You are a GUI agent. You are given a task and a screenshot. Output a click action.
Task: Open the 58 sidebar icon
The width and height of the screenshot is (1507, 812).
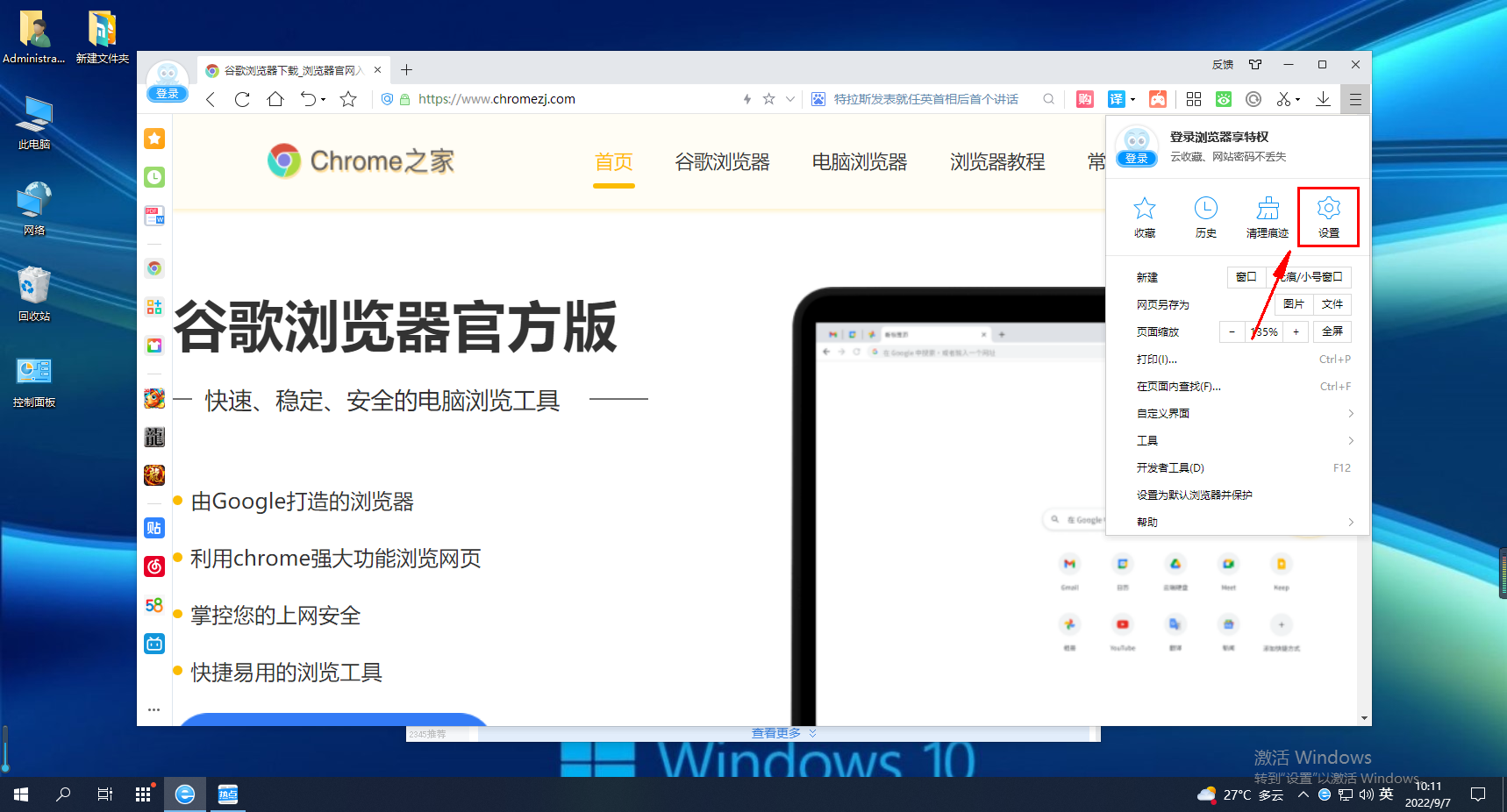[x=154, y=605]
